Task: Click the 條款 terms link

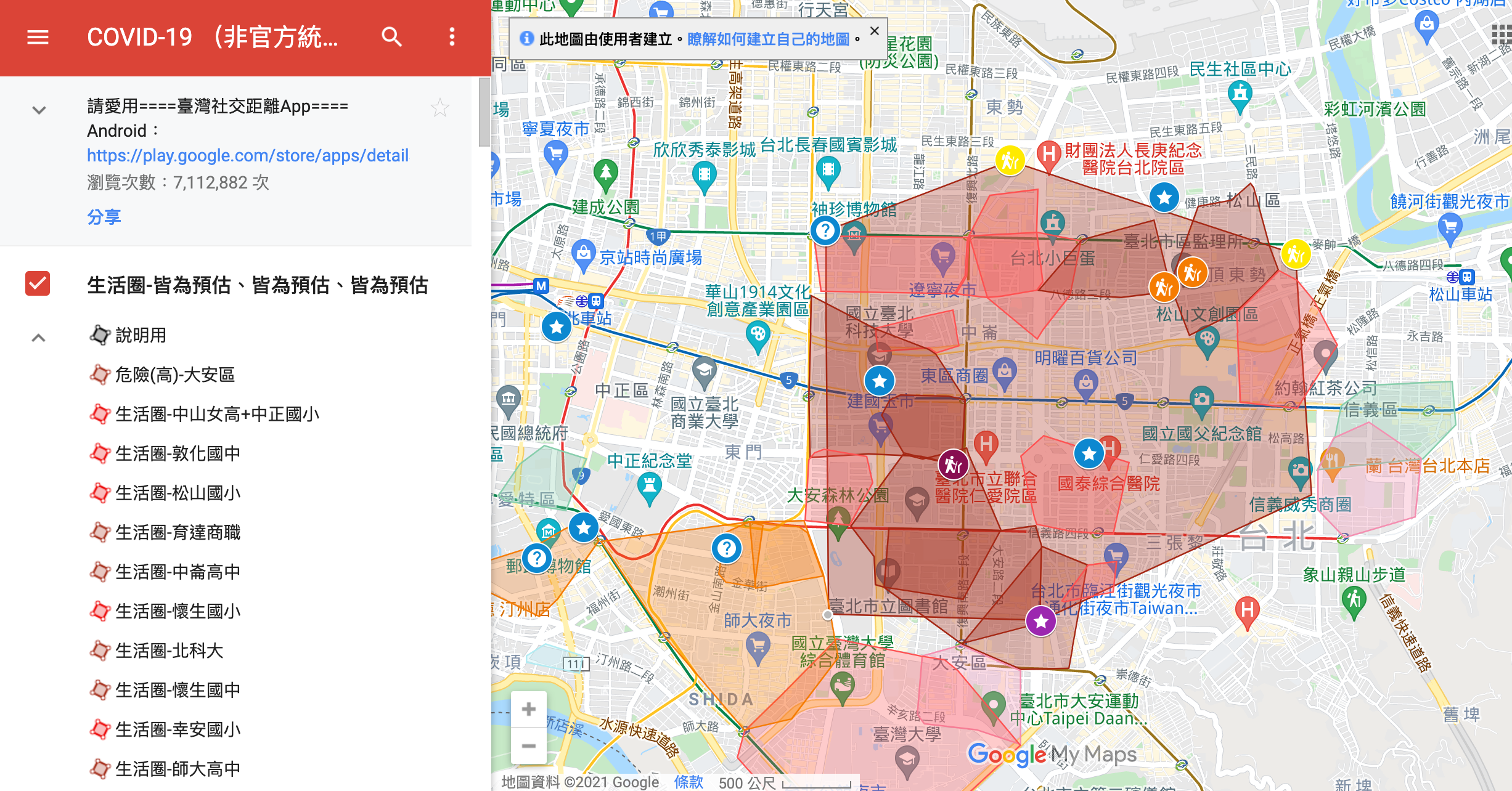Action: click(689, 782)
